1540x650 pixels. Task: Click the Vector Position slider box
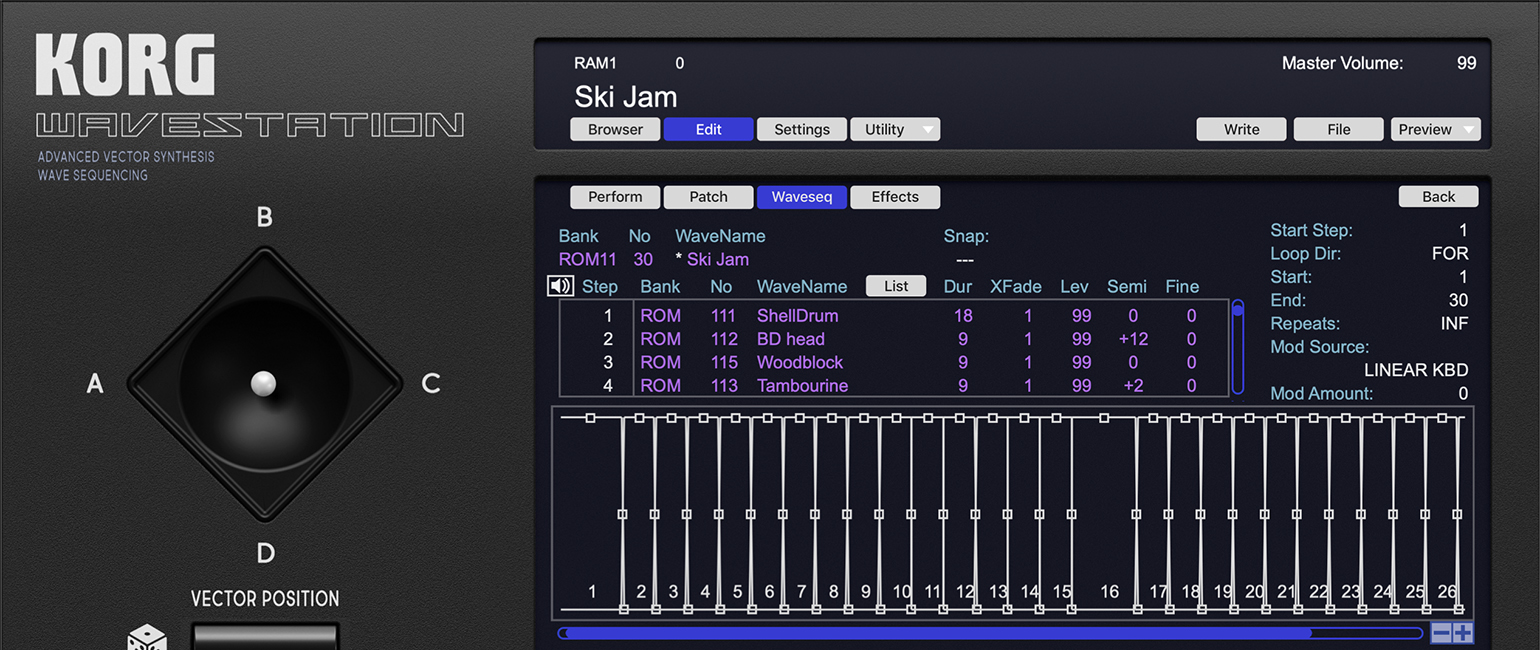coord(265,636)
